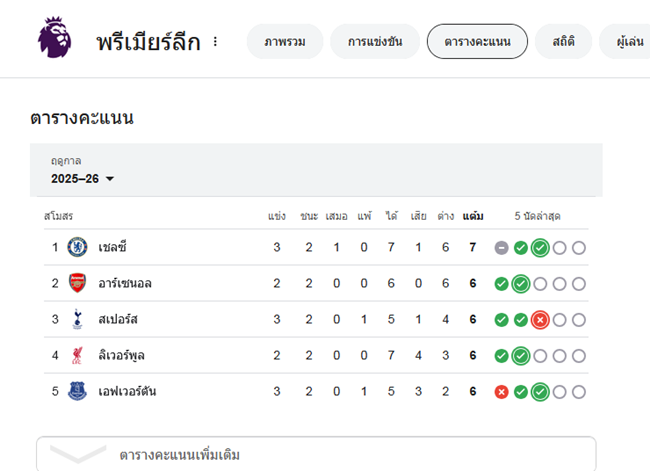Screen dimensions: 650x471
Task: Click Spurs' red loss result icon
Action: click(540, 320)
